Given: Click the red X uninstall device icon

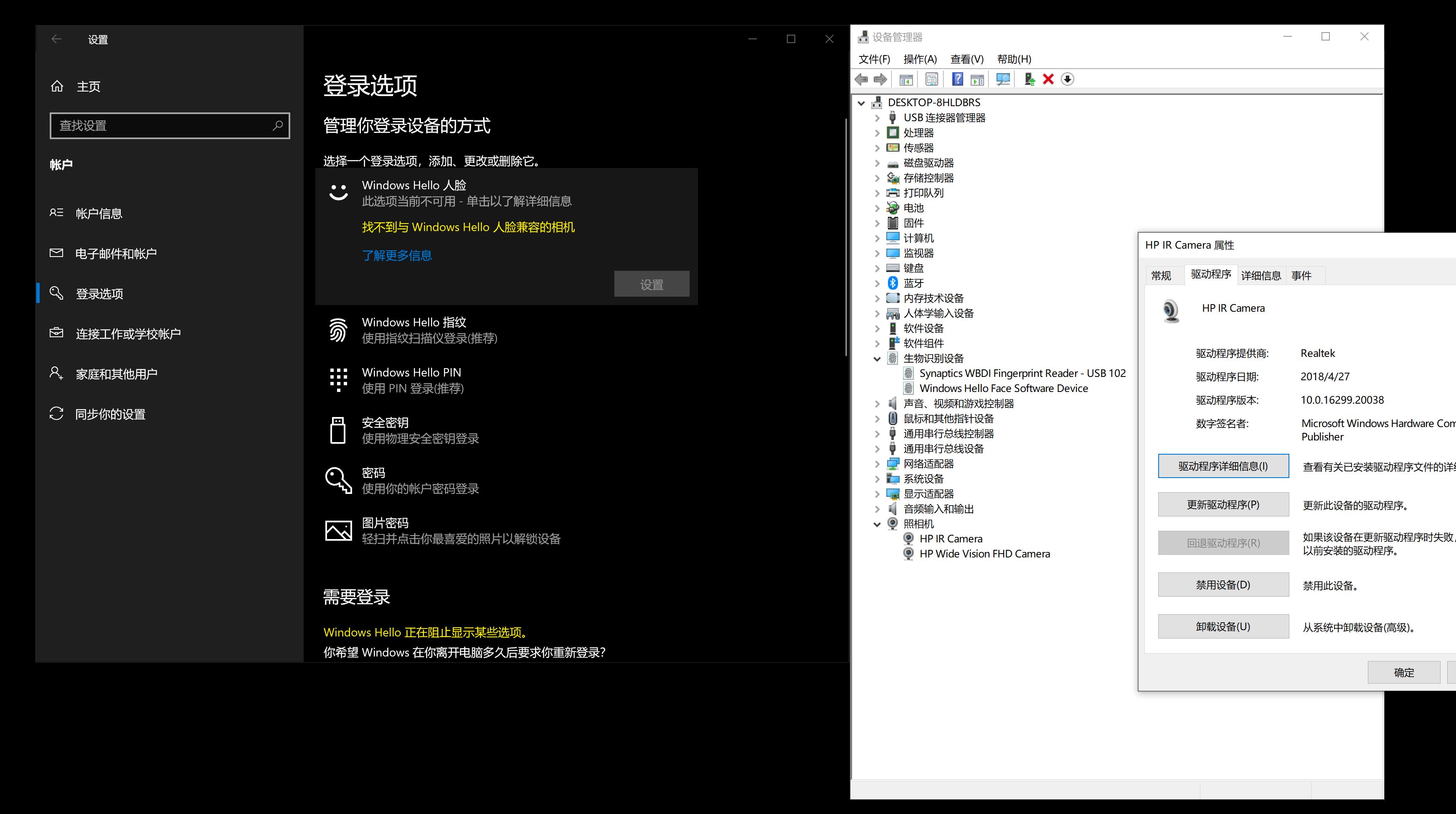Looking at the screenshot, I should coord(1048,79).
